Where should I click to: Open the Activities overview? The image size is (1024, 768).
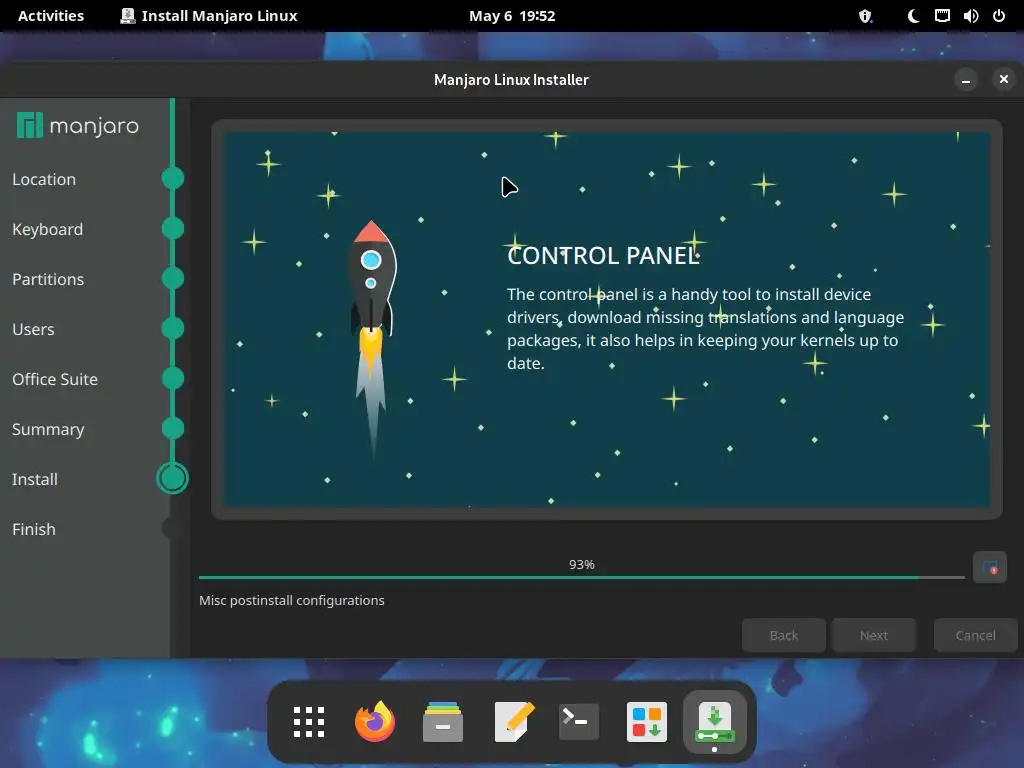pos(51,16)
